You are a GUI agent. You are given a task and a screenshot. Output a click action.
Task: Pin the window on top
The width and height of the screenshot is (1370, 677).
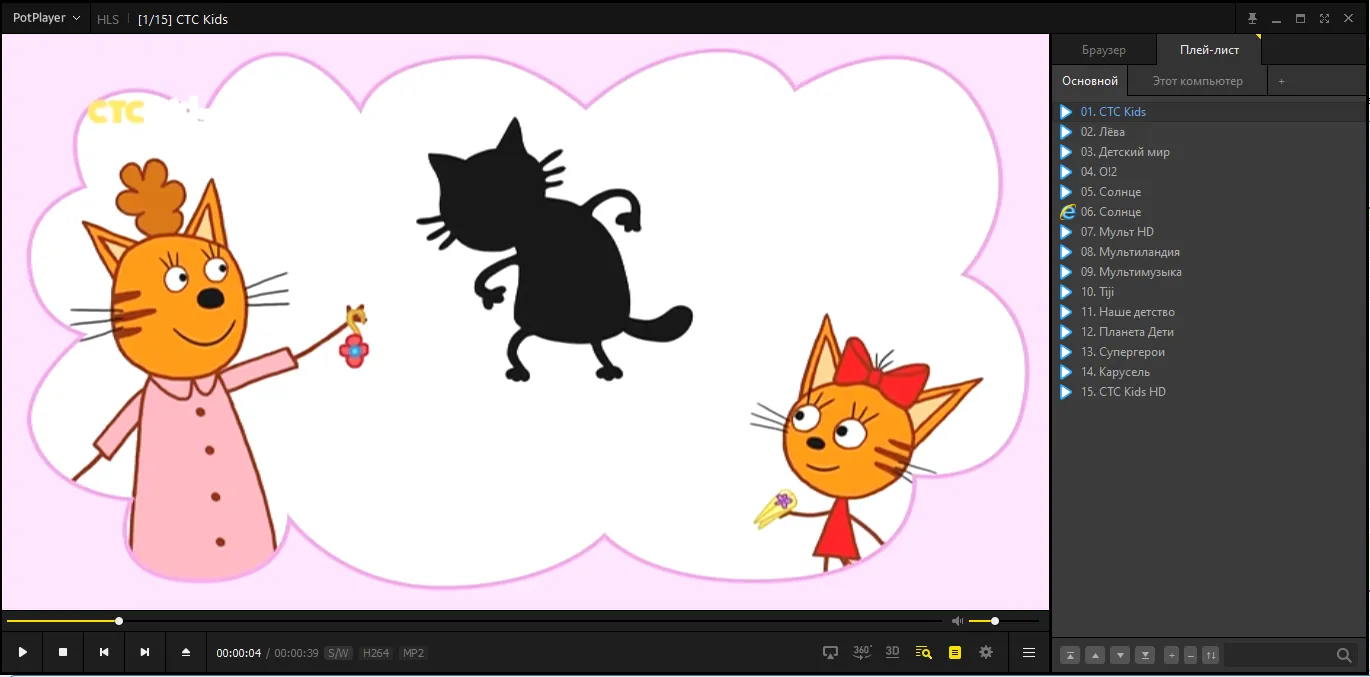click(x=1253, y=18)
